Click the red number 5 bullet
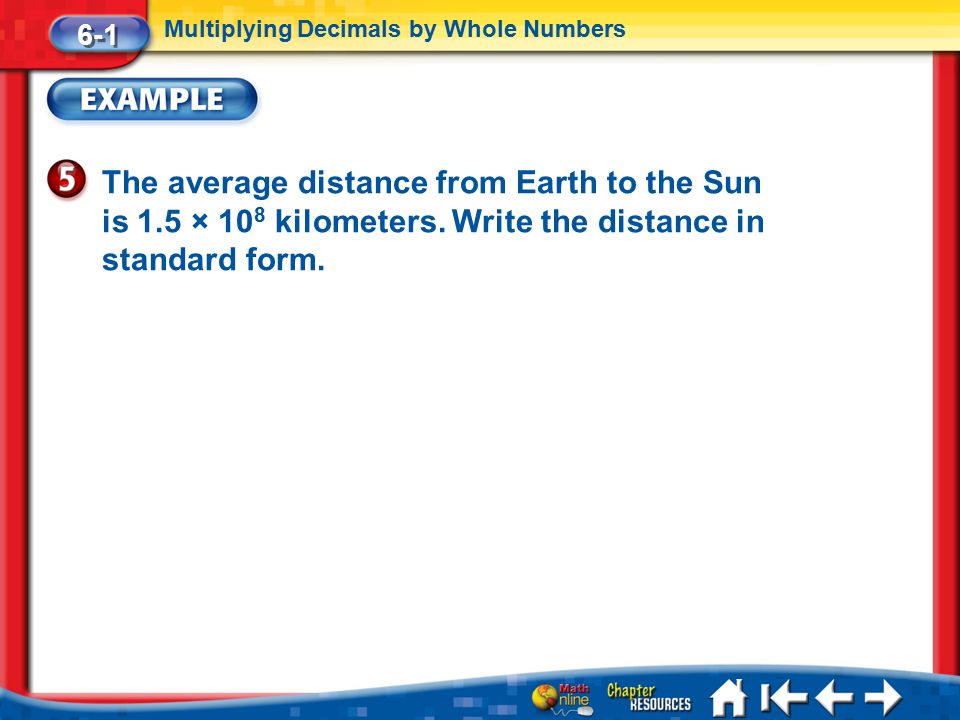 (x=66, y=179)
